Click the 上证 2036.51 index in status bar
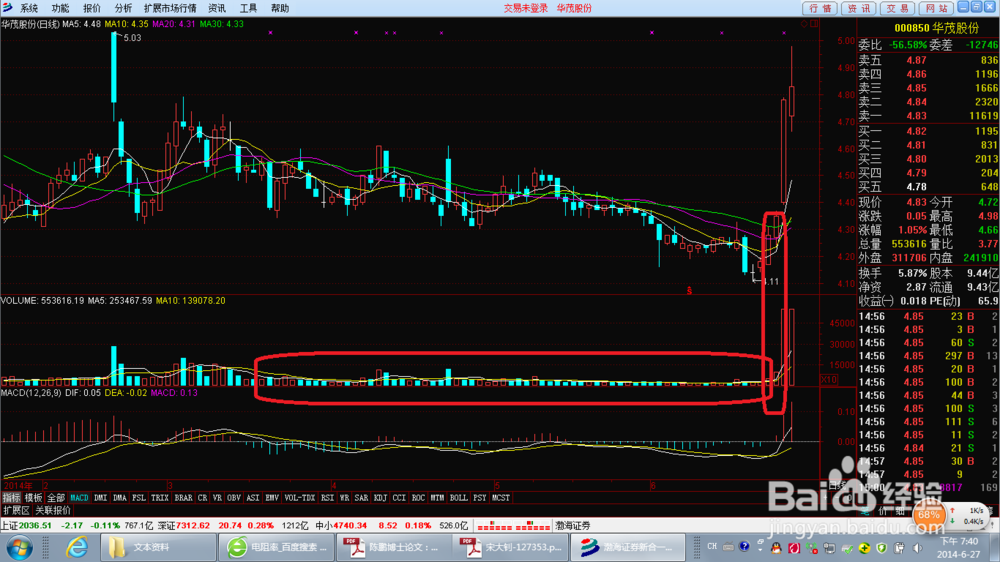 (26, 526)
